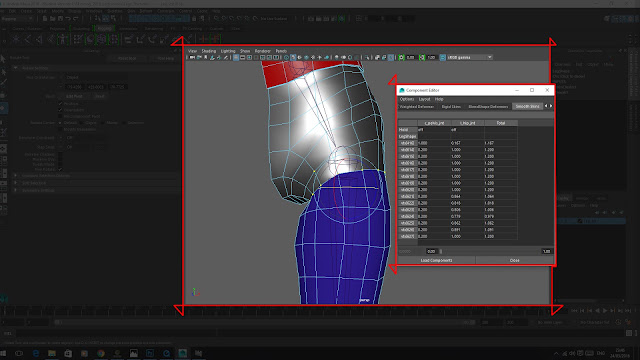Click the Smooth Shade All icon
Screen dimensions: 640x360
[x=293, y=58]
